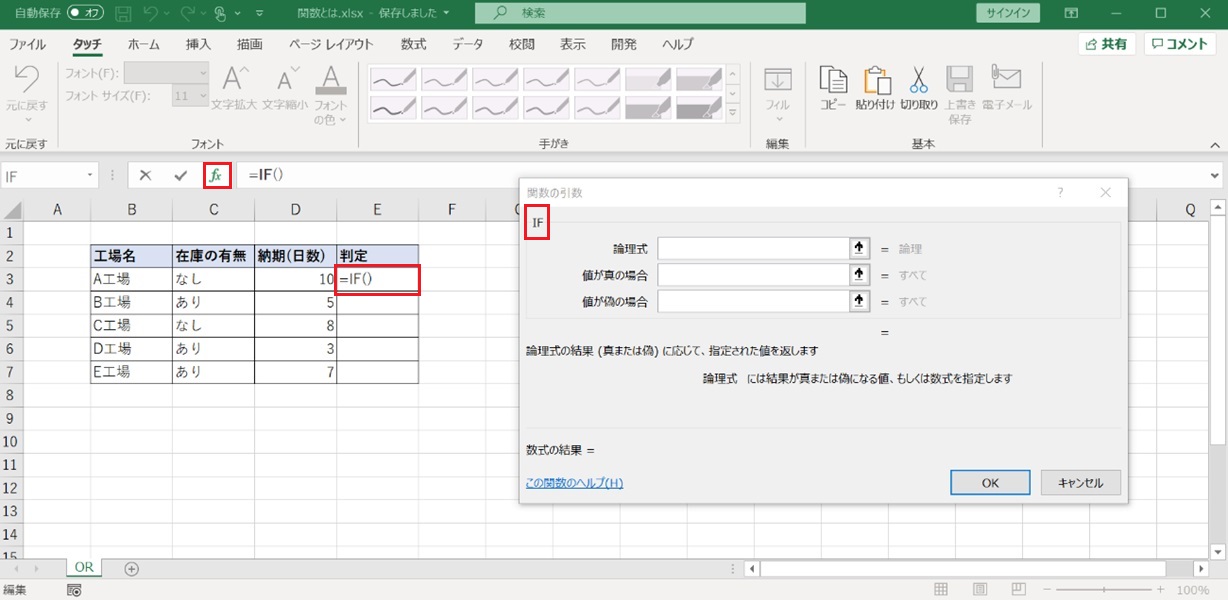
Task: Switch to page layout view
Action: point(980,590)
